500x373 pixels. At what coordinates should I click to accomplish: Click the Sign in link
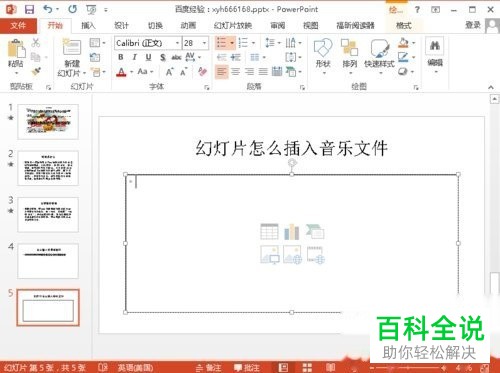(473, 25)
